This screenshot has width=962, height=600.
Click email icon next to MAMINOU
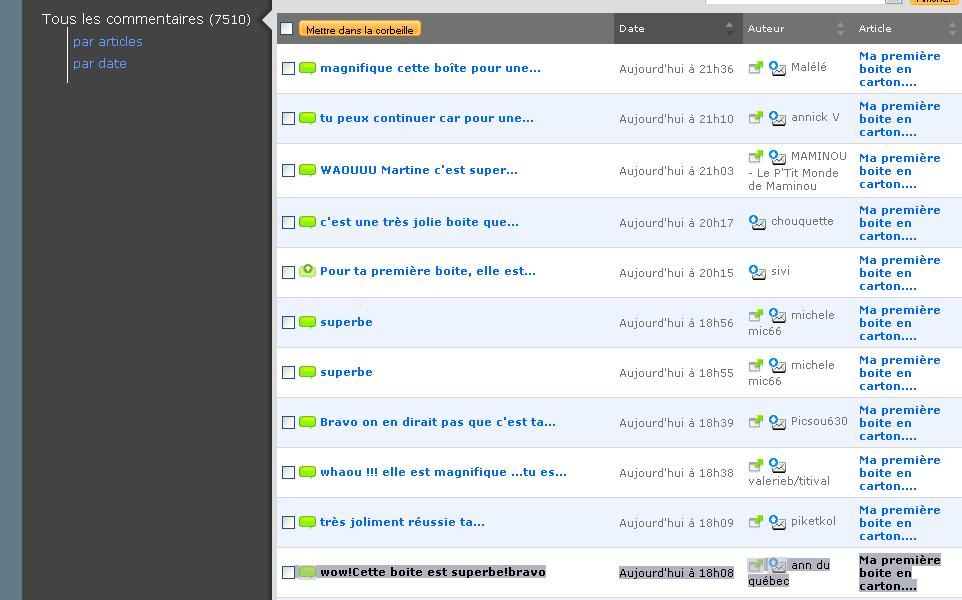(x=777, y=157)
